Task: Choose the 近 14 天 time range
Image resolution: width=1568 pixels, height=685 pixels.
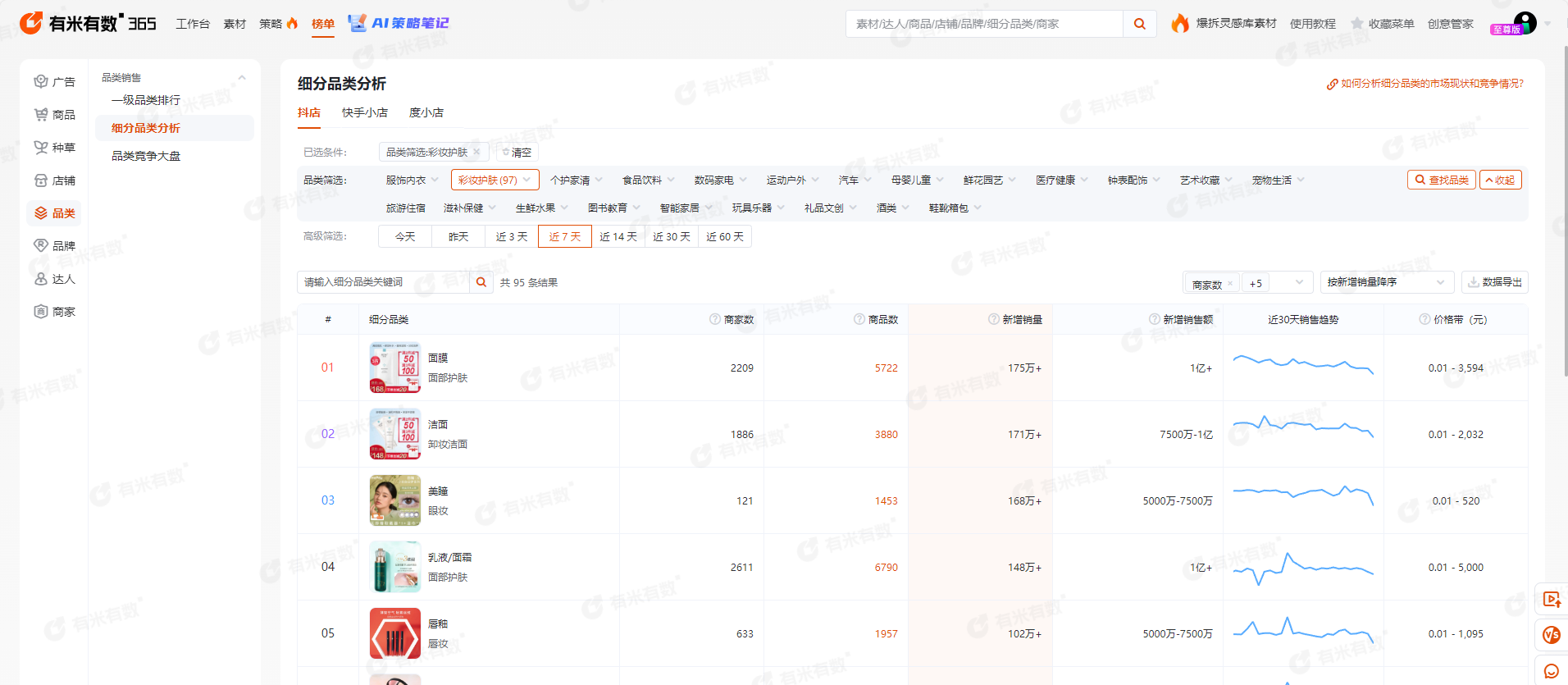Action: (x=618, y=236)
